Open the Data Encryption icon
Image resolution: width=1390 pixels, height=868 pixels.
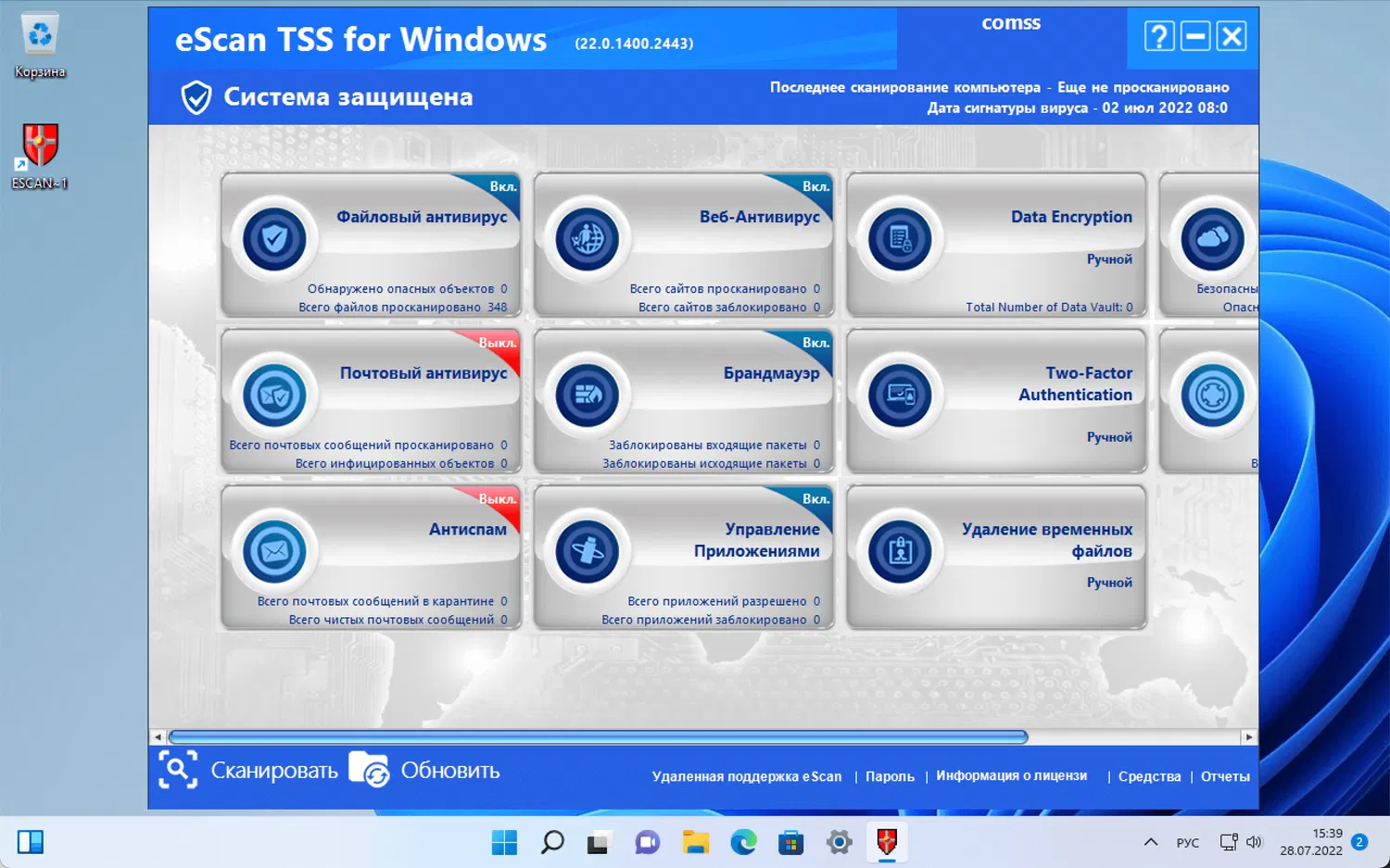900,239
